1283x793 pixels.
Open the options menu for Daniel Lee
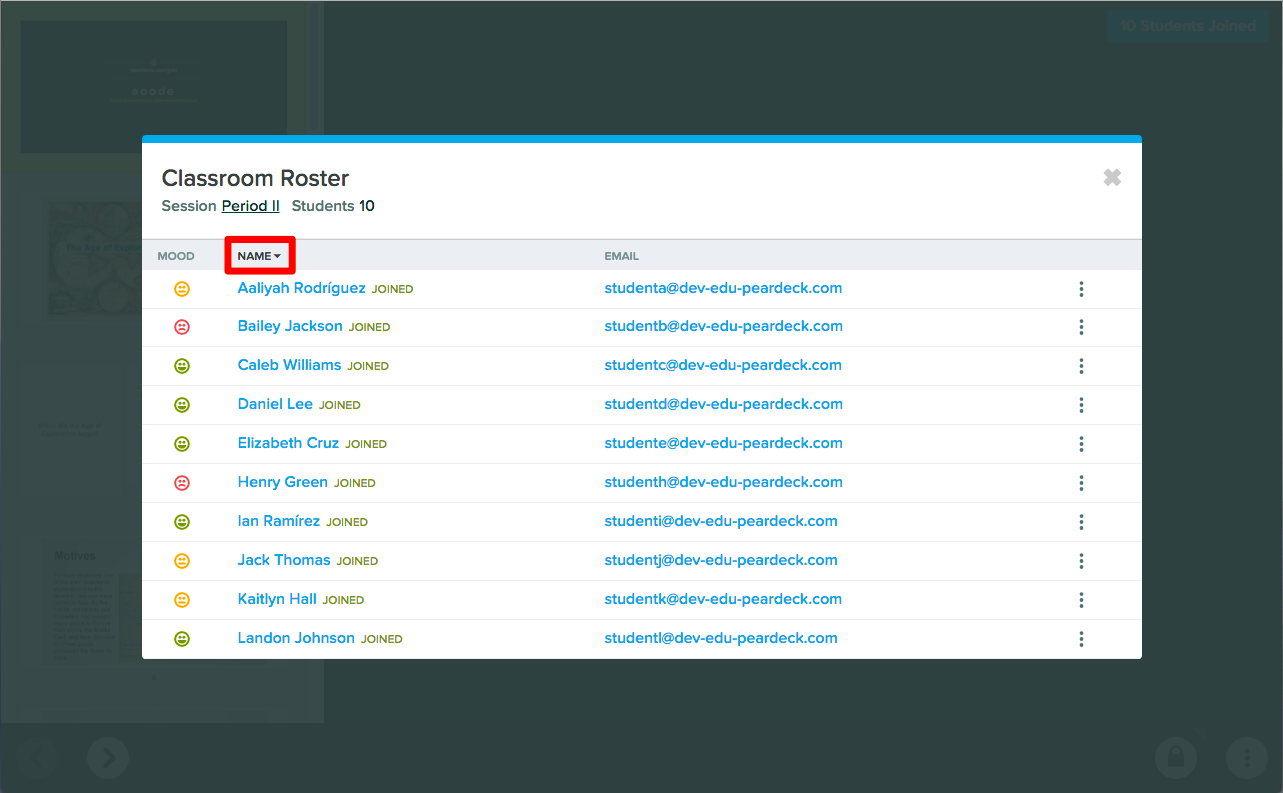click(x=1081, y=405)
